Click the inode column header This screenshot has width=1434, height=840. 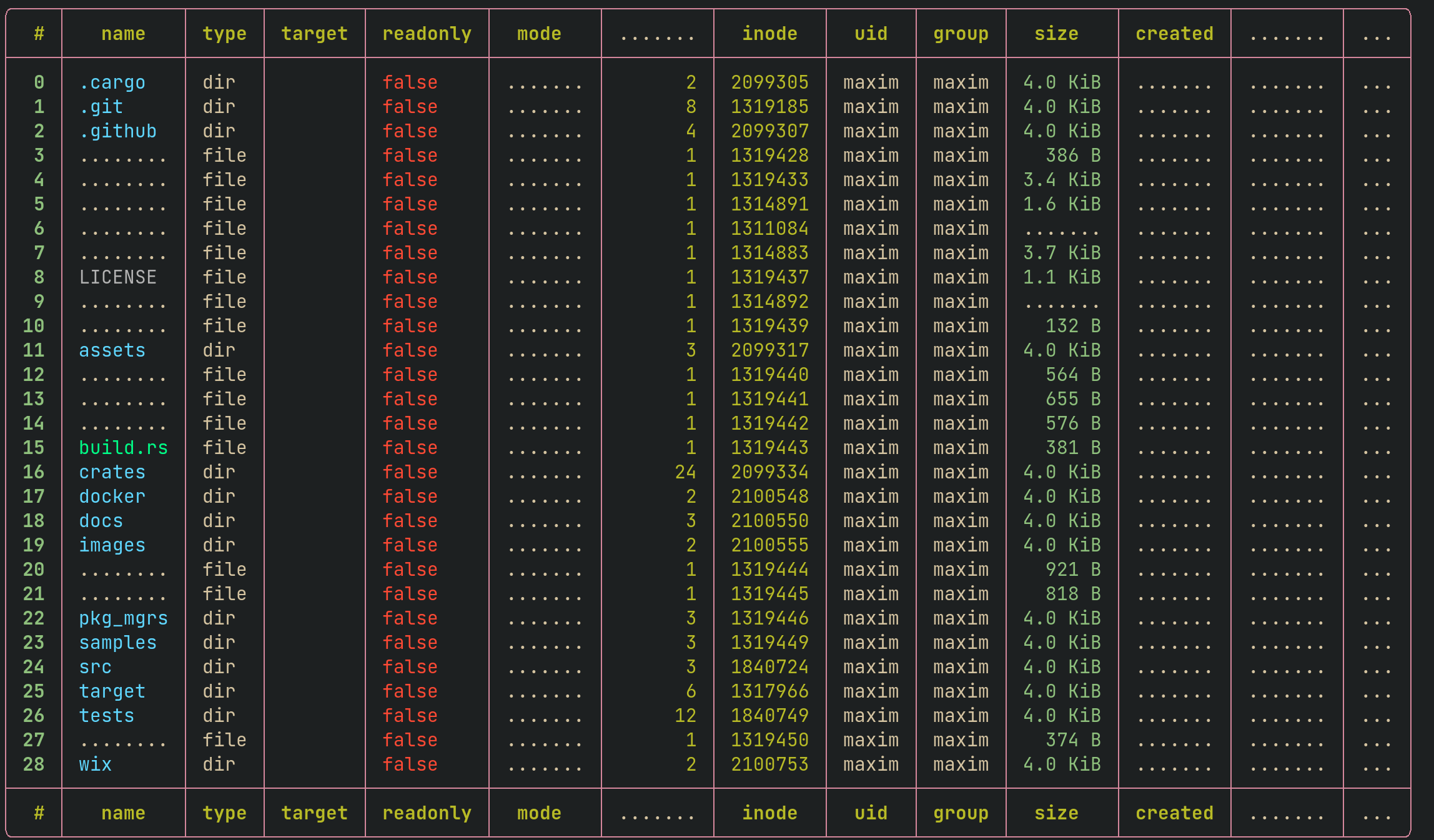tap(769, 34)
